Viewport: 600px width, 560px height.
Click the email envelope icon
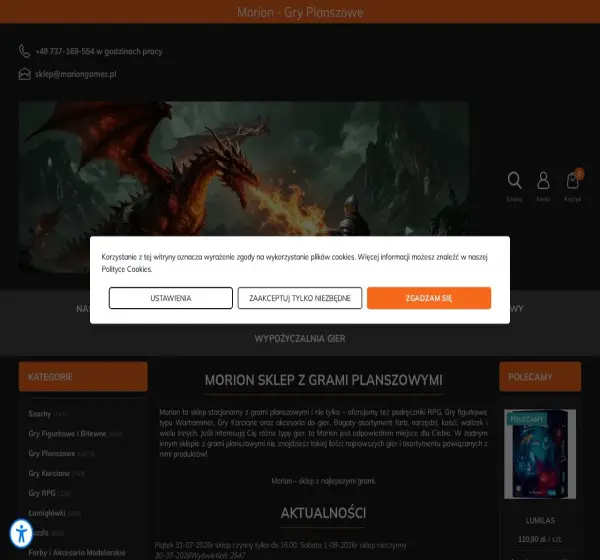coord(24,74)
